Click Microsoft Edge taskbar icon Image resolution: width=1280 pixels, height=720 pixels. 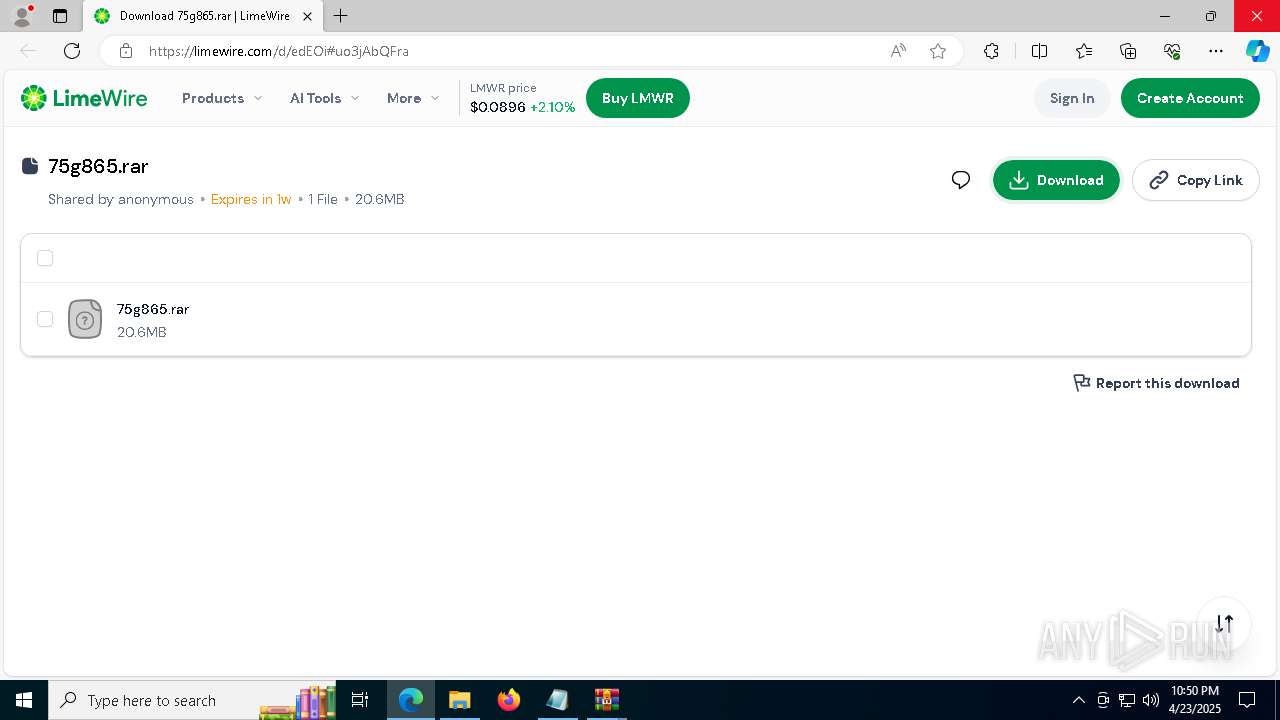(x=411, y=700)
